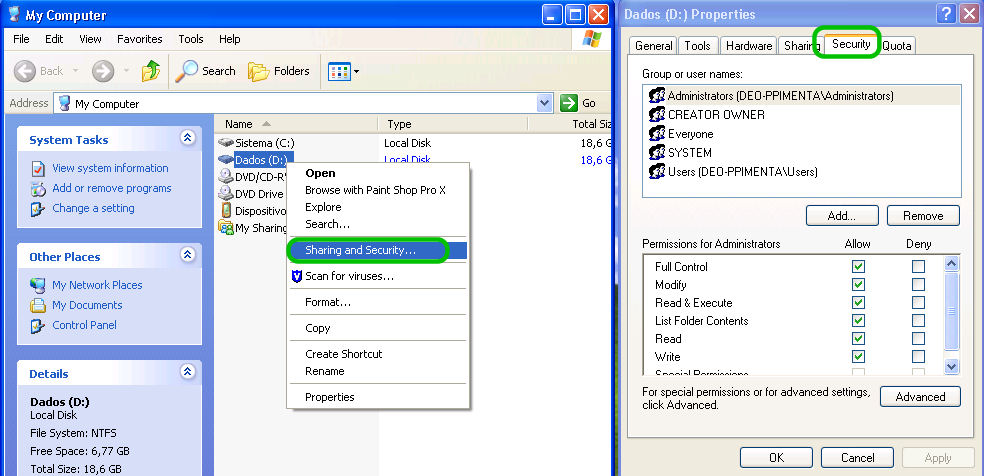Open the Favorites menu
Viewport: 984px width, 476px height.
pos(140,39)
